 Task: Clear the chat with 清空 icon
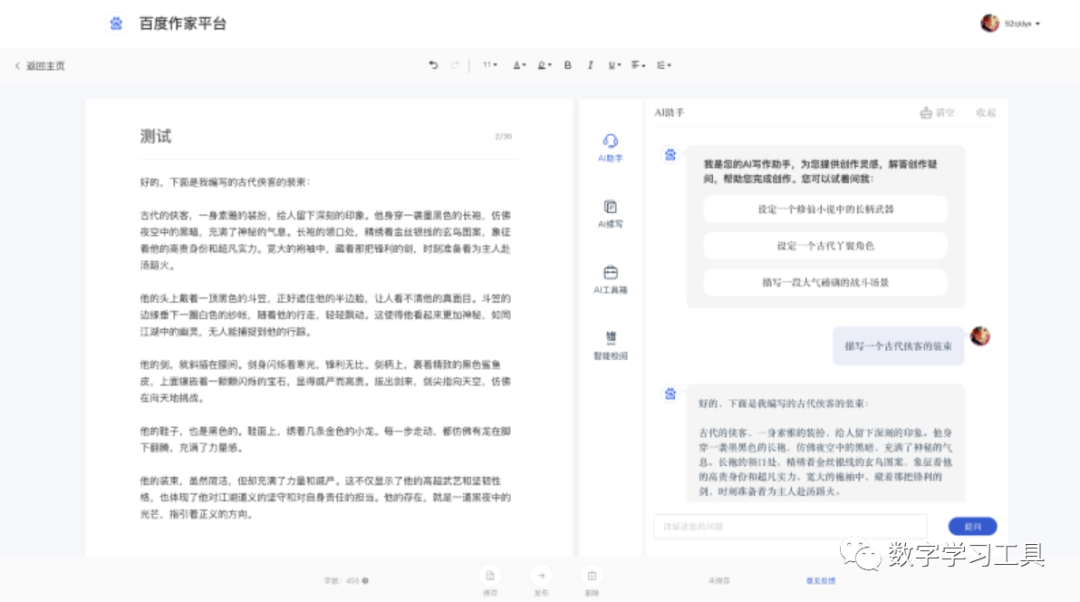937,113
